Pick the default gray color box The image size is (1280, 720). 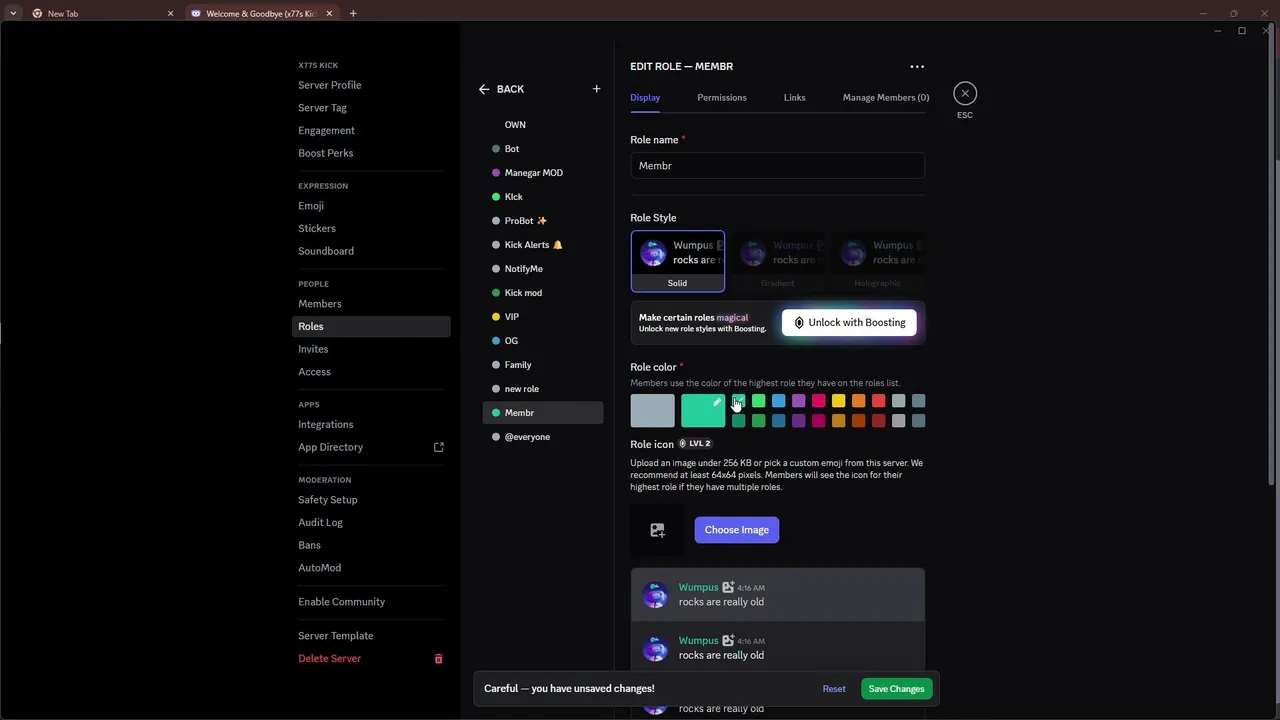click(x=652, y=411)
